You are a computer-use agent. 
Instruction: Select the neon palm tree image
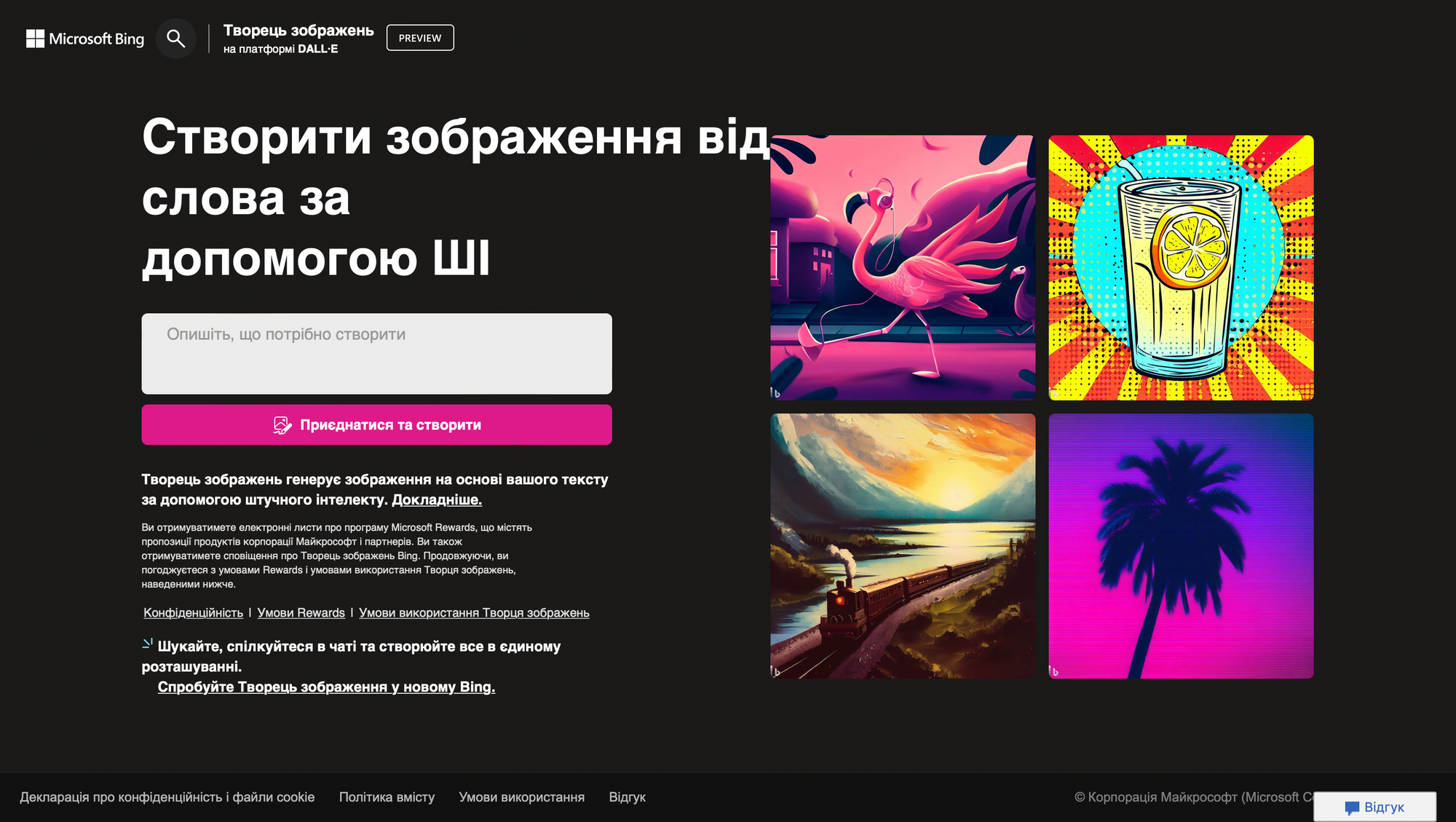point(1181,546)
